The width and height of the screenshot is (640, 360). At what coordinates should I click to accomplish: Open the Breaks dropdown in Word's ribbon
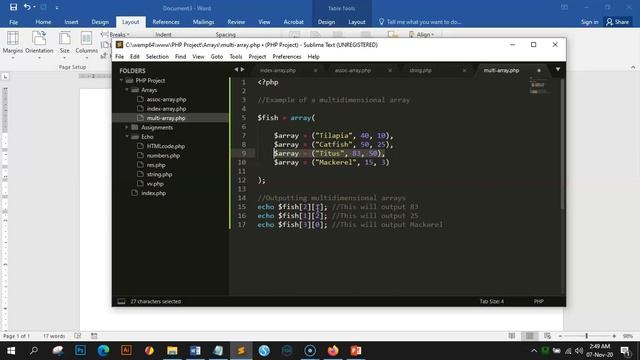click(x=116, y=35)
